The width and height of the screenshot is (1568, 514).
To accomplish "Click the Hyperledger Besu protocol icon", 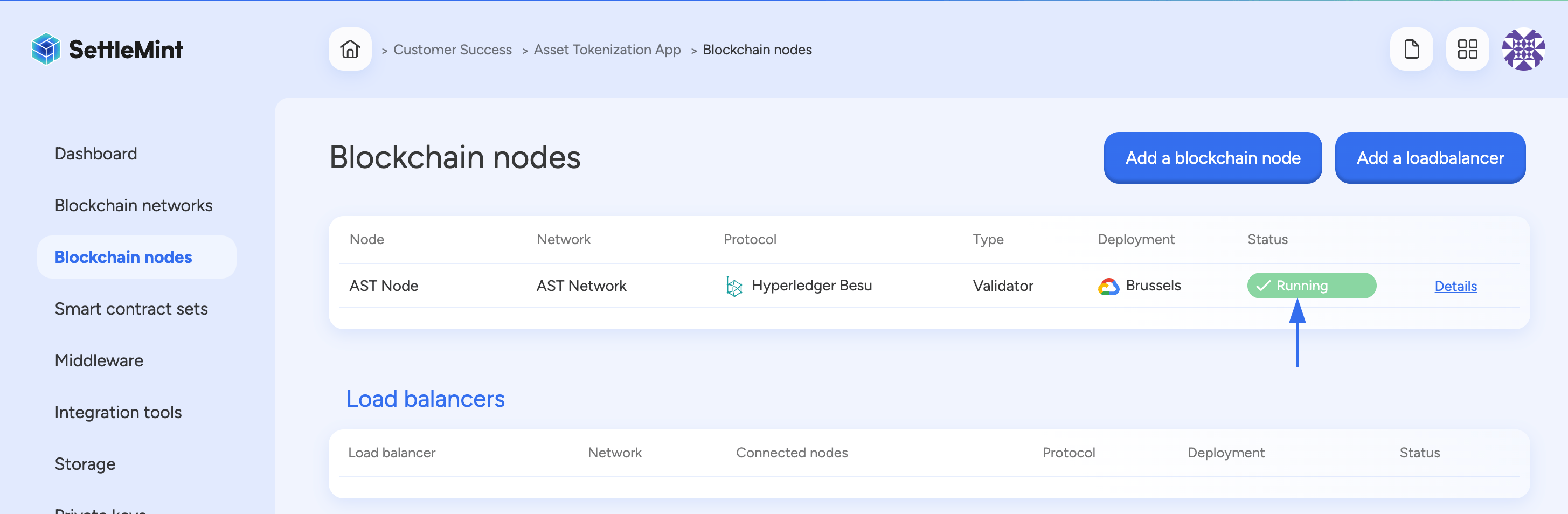I will (733, 285).
